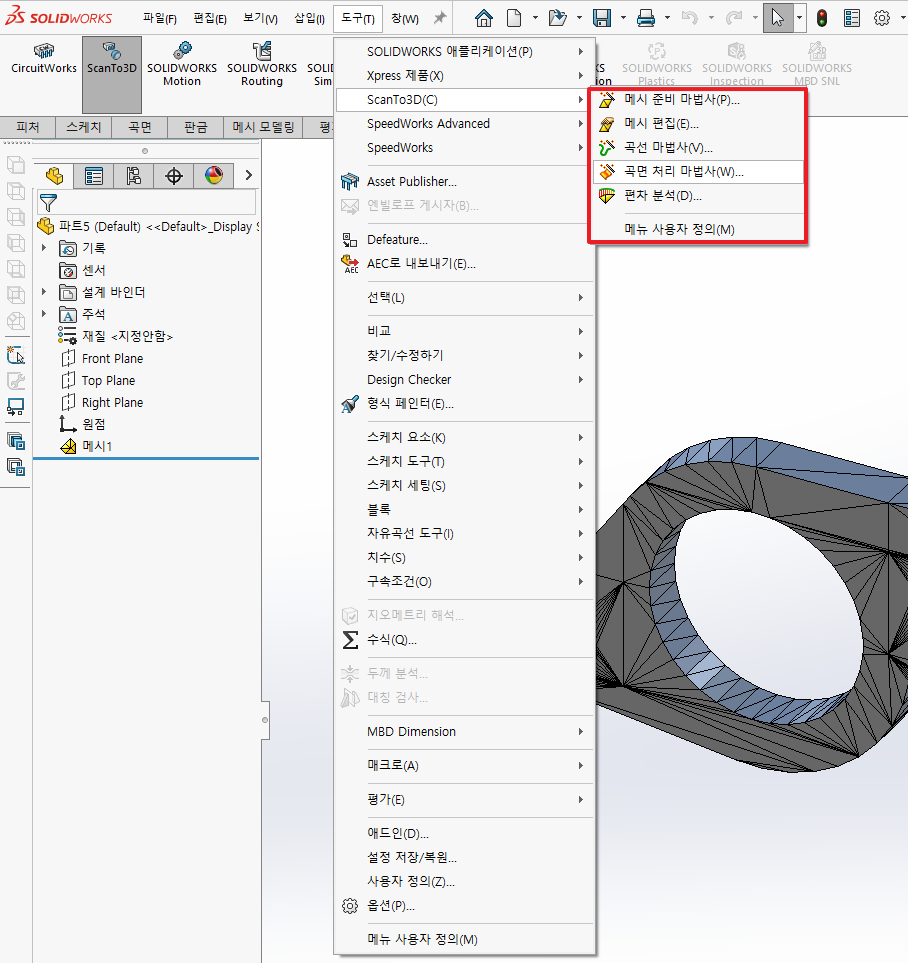Open 수식(Q) equations dialog
Viewport: 908px width, 963px height.
click(x=464, y=640)
